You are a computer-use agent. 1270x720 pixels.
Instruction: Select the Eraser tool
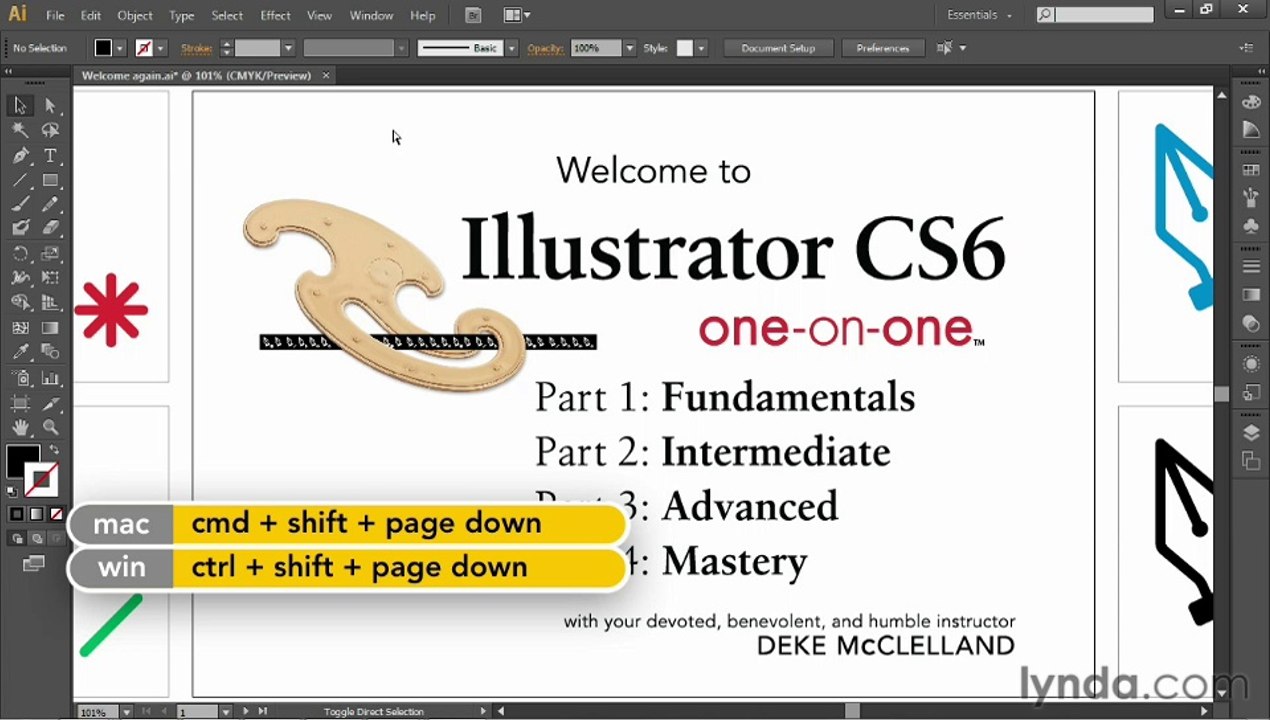pyautogui.click(x=50, y=228)
